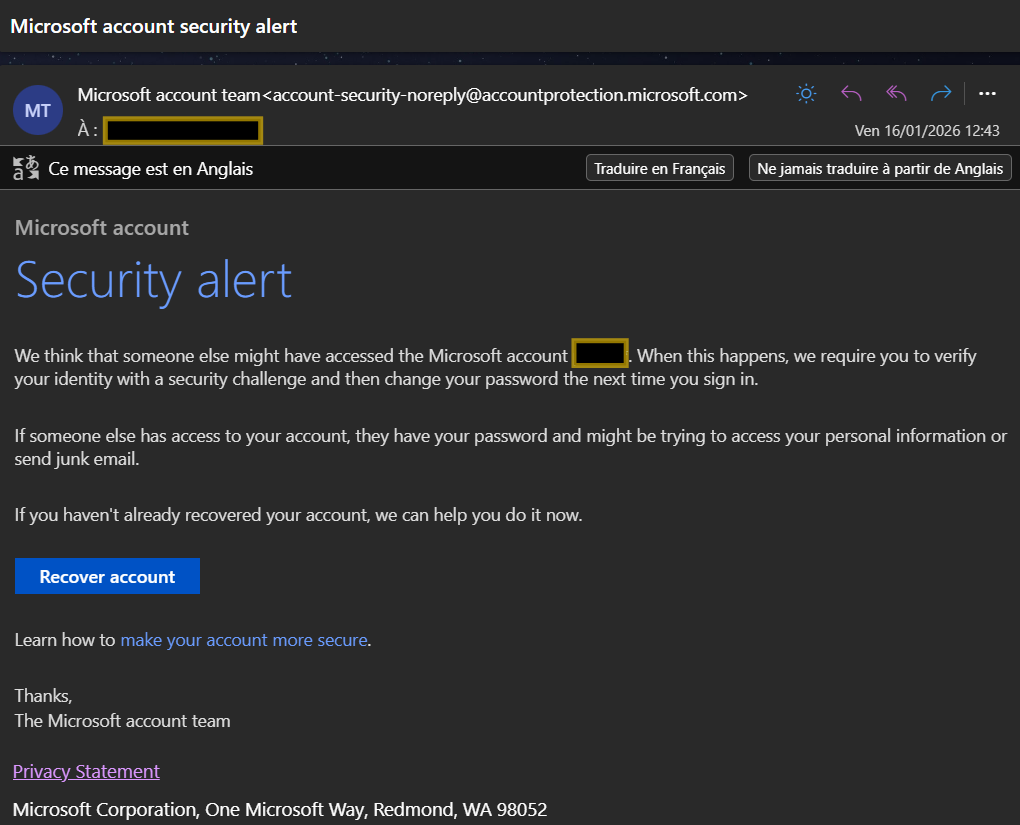The image size is (1020, 825).
Task: Click the Security alert heading
Action: pos(154,281)
